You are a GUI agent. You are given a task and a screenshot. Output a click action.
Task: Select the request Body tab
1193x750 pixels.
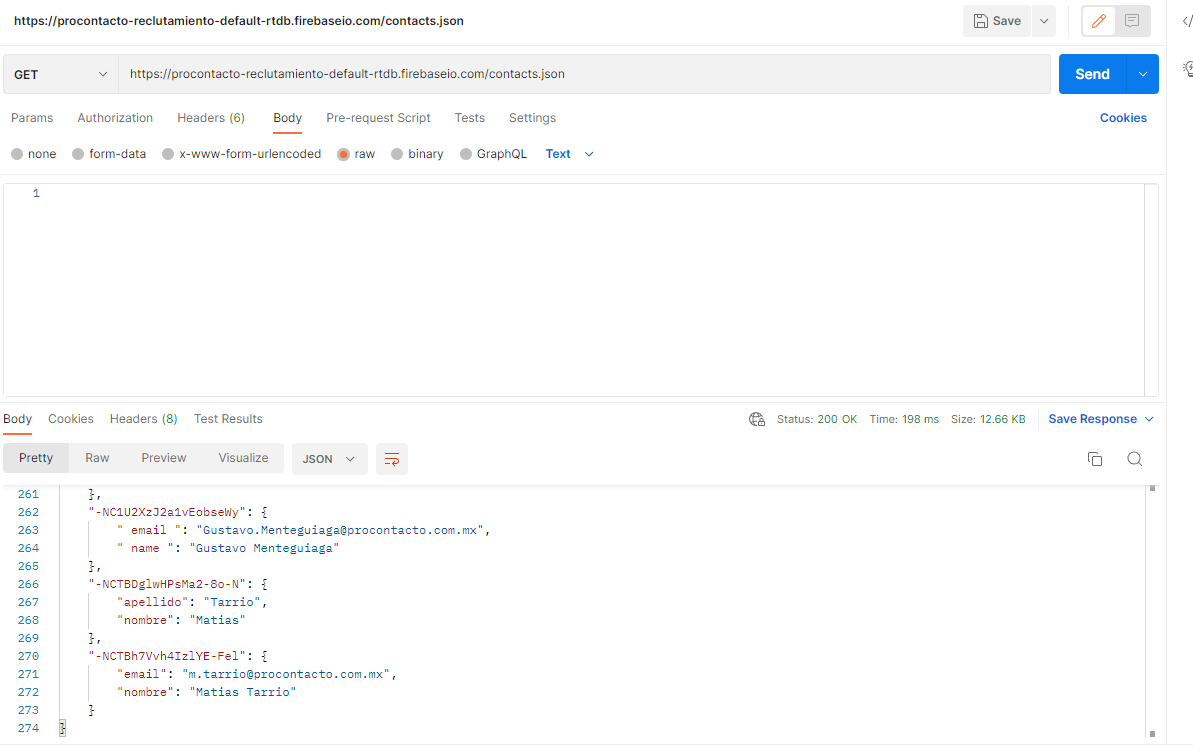pyautogui.click(x=288, y=118)
